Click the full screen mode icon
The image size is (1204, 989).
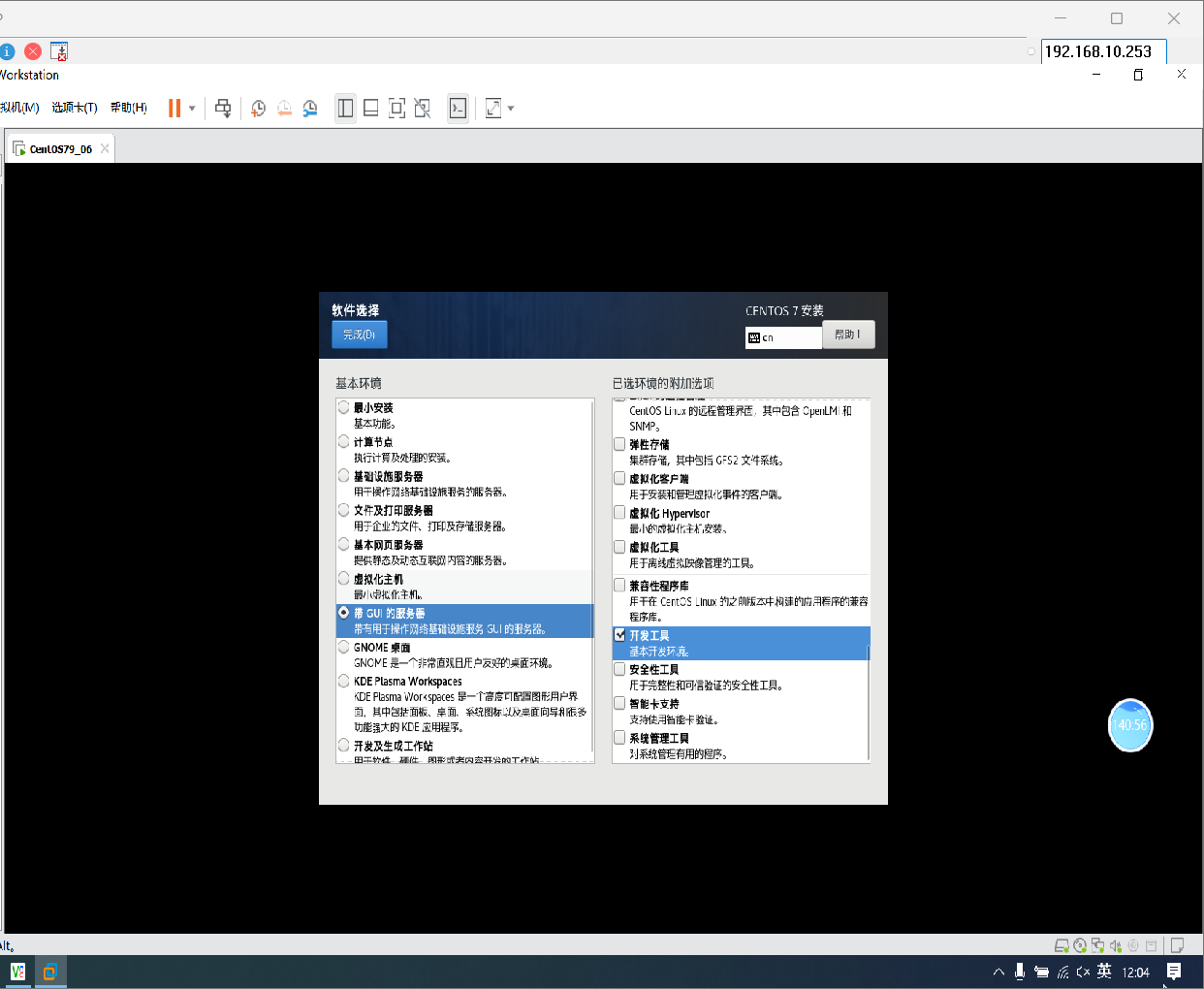click(396, 108)
